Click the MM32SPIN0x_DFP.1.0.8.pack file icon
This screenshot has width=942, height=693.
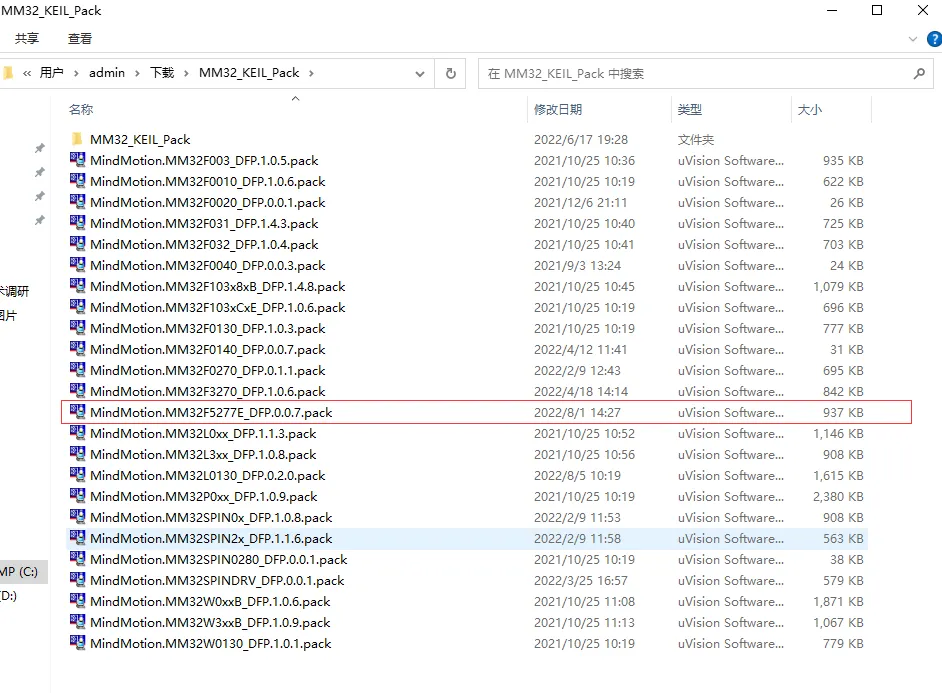pos(77,518)
